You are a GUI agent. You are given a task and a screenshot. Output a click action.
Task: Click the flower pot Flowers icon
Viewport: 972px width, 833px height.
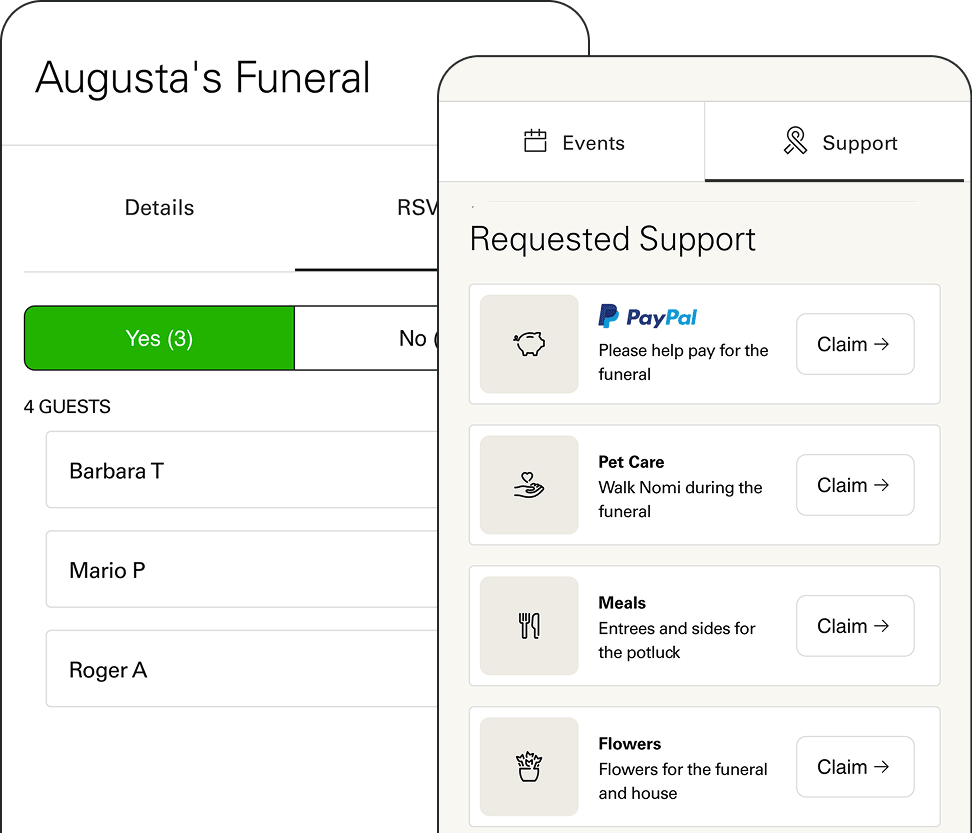529,767
